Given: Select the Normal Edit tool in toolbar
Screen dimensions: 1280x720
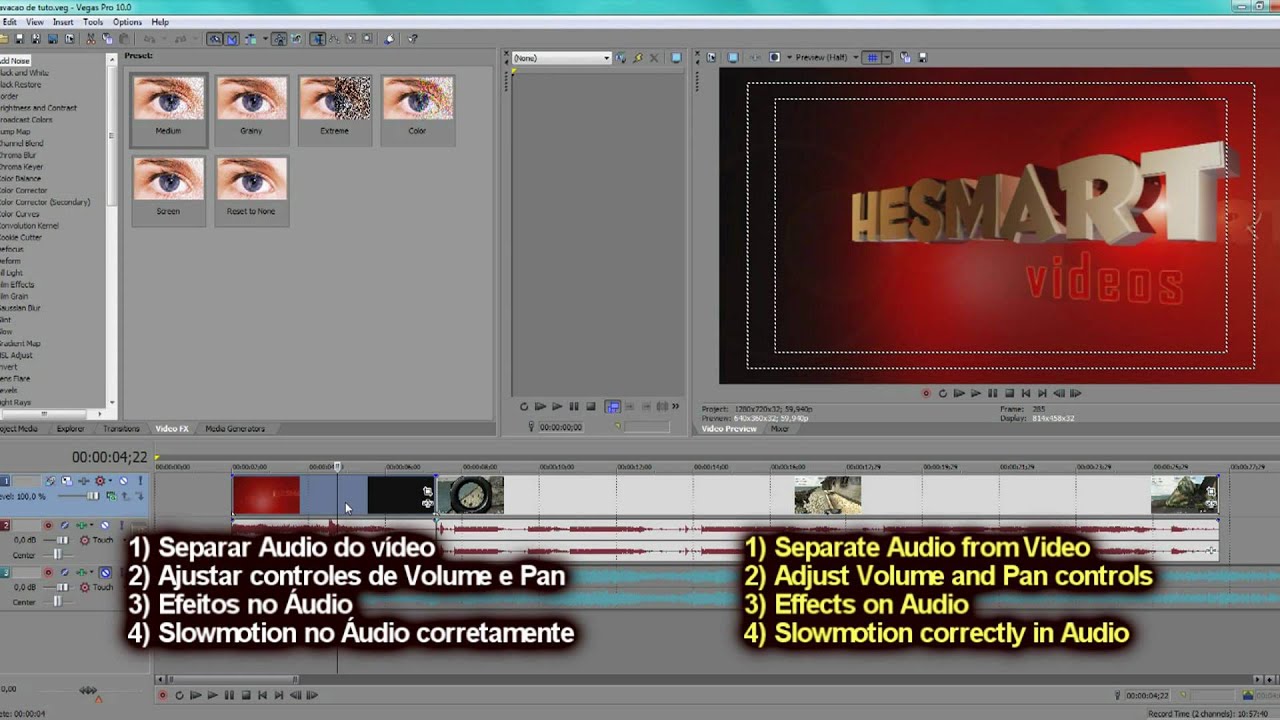Looking at the screenshot, I should coord(317,39).
